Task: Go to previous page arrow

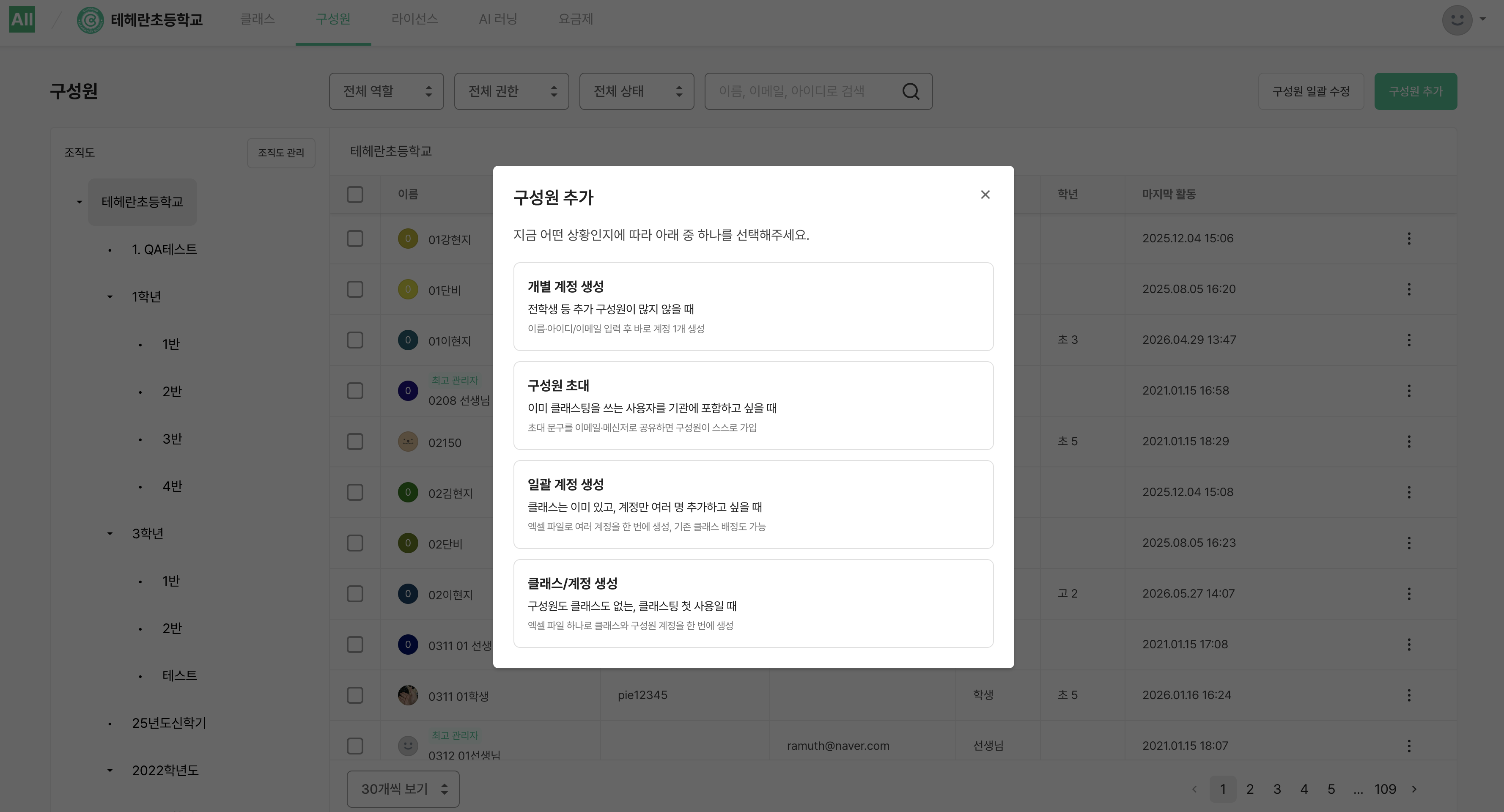Action: click(1194, 789)
